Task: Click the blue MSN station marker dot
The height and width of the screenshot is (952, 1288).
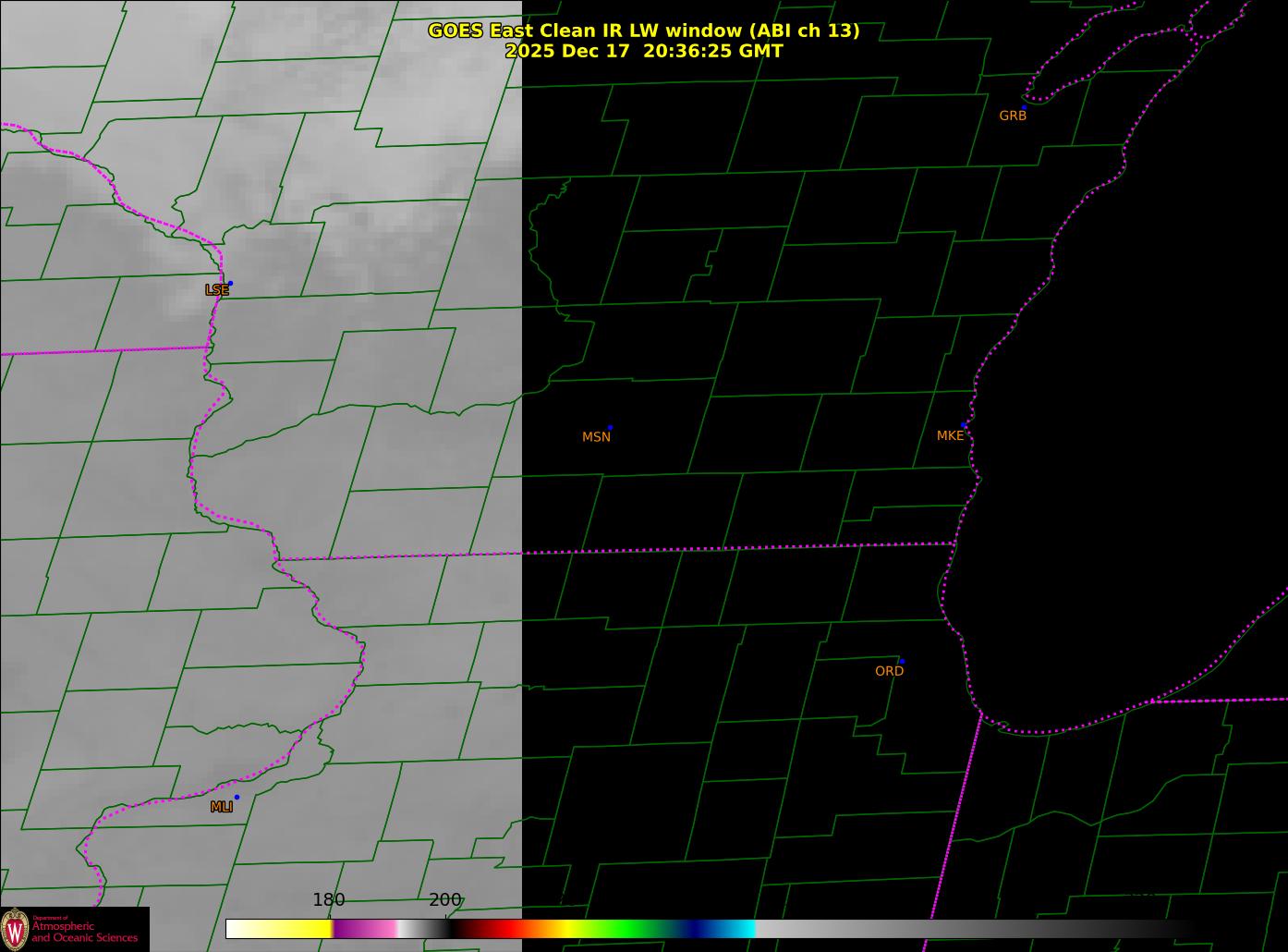Action: click(x=610, y=428)
